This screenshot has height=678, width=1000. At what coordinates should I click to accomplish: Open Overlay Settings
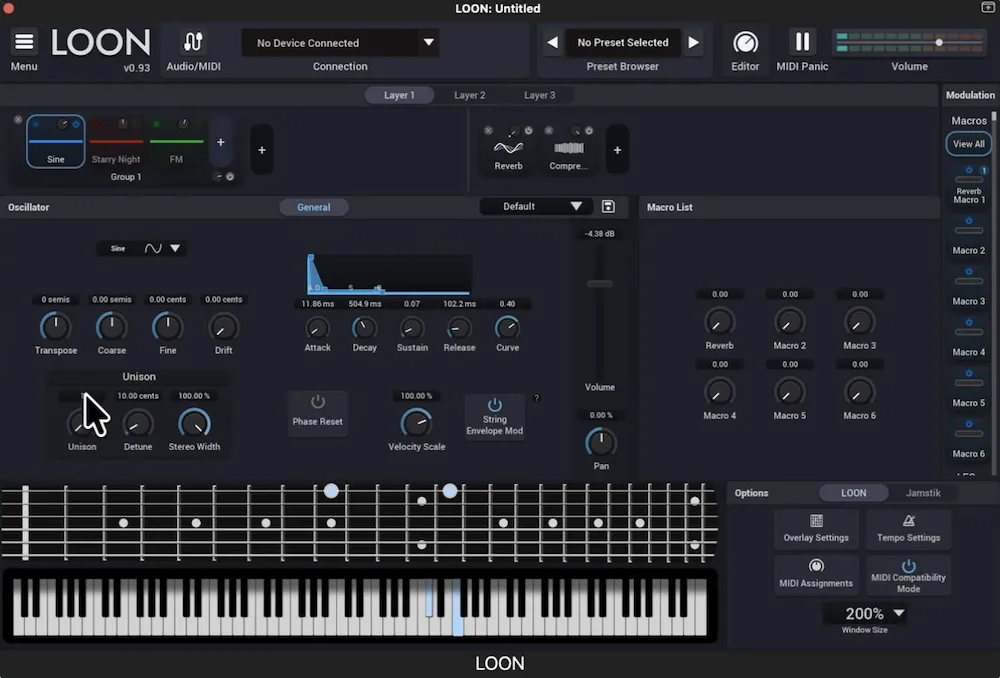tap(816, 529)
